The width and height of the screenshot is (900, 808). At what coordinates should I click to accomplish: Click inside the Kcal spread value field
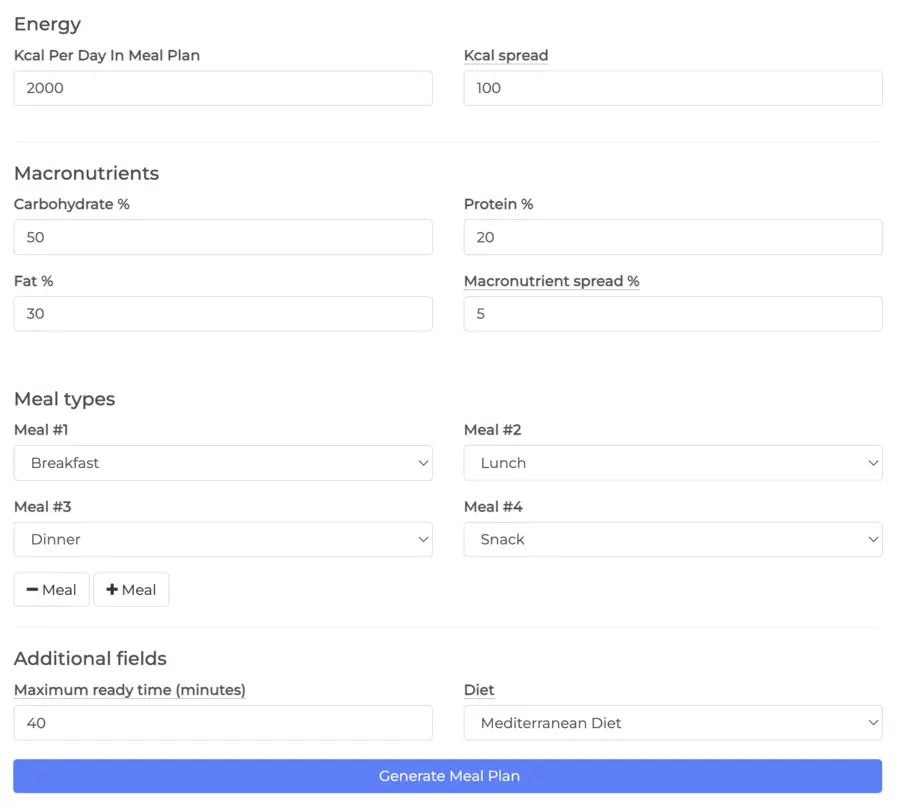(672, 88)
